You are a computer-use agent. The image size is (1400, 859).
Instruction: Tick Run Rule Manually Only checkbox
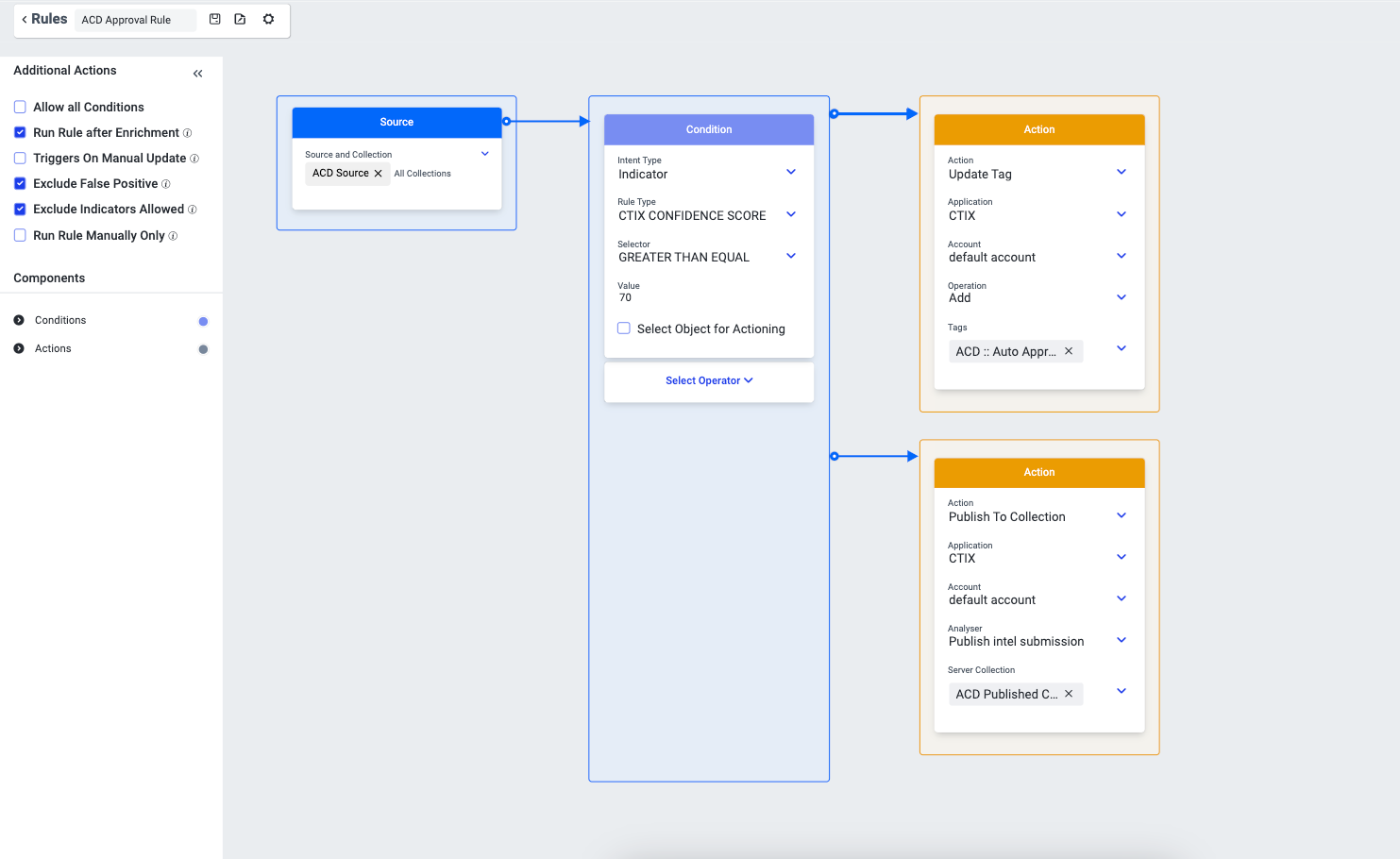(20, 236)
